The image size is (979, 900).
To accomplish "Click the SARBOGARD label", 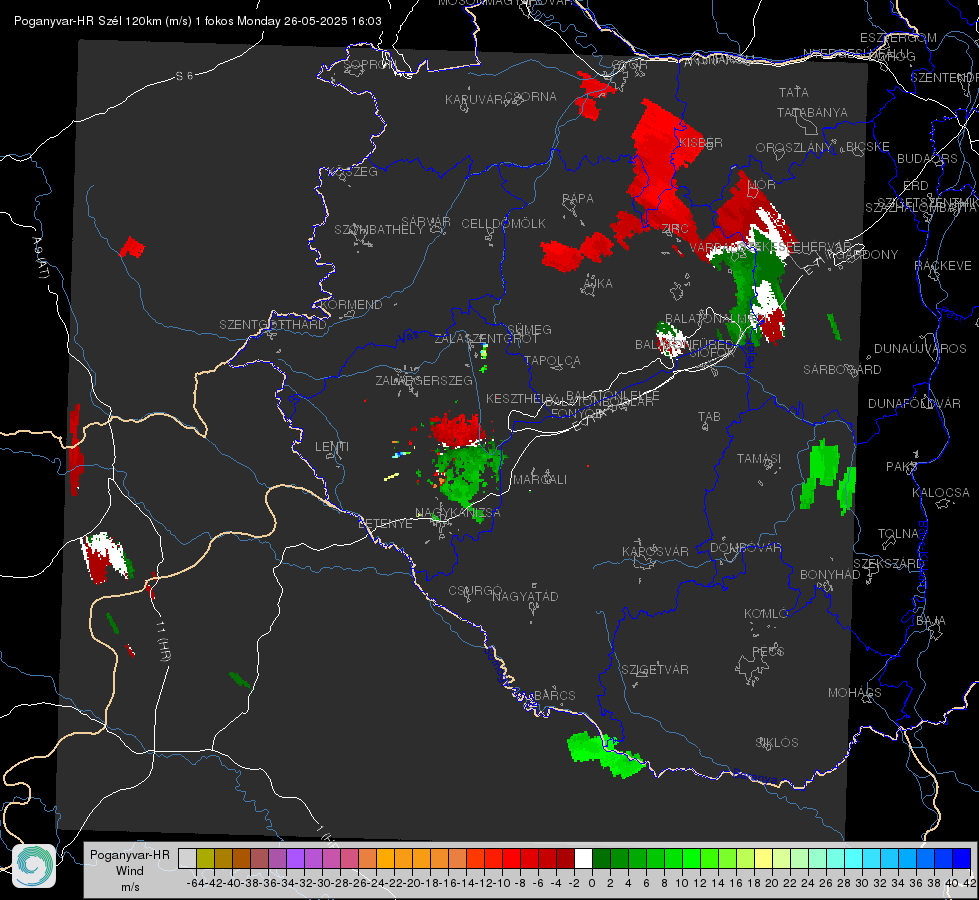I will coord(842,369).
